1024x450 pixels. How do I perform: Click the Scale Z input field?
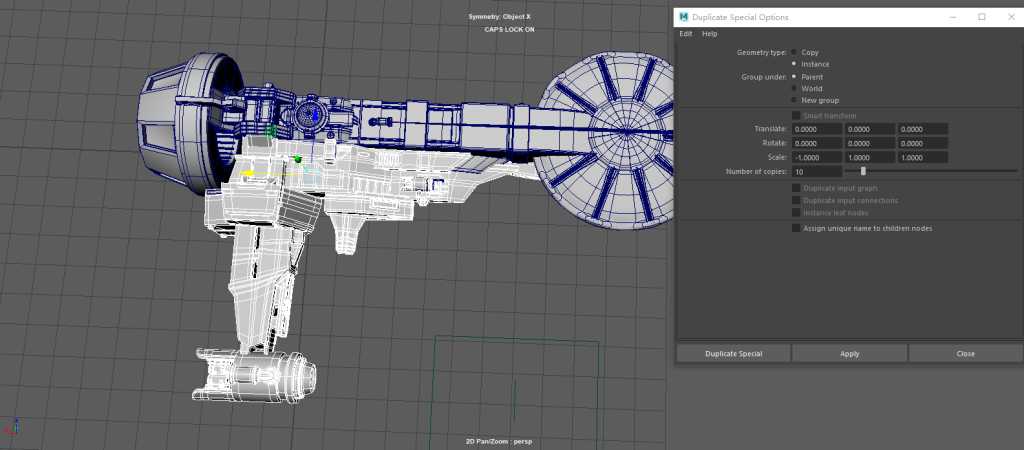923,157
